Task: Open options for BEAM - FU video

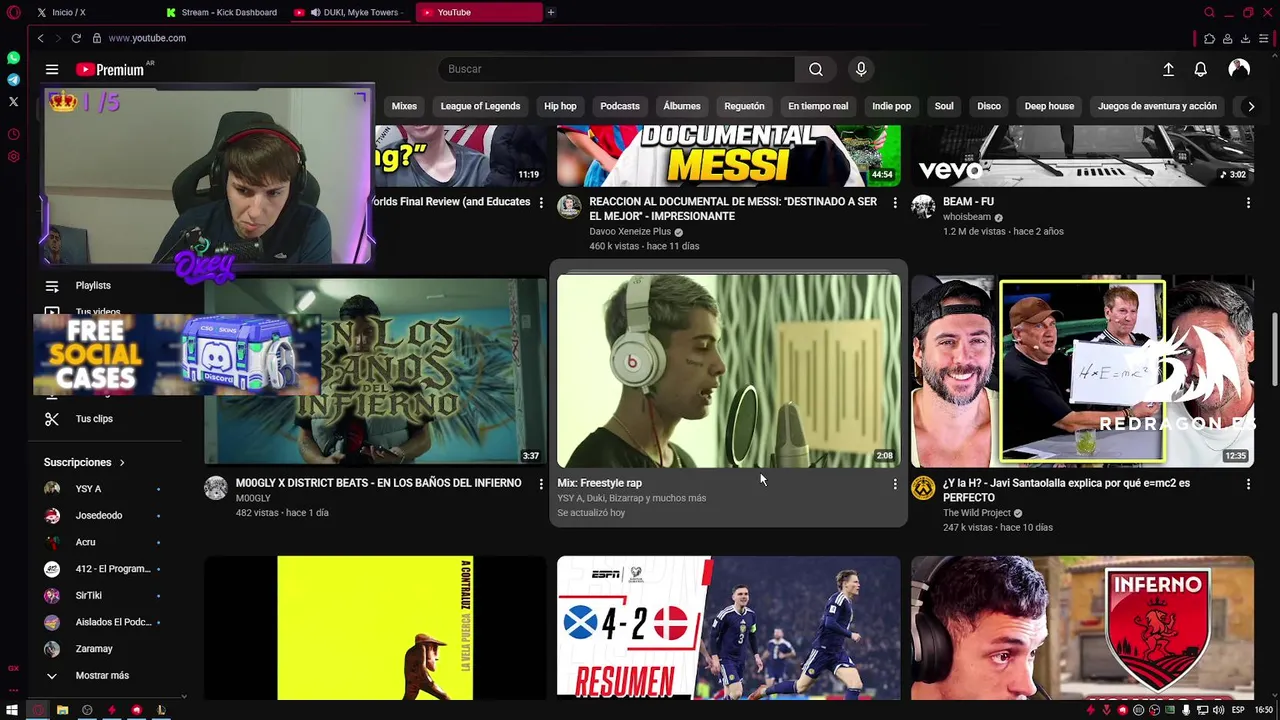Action: point(1248,203)
